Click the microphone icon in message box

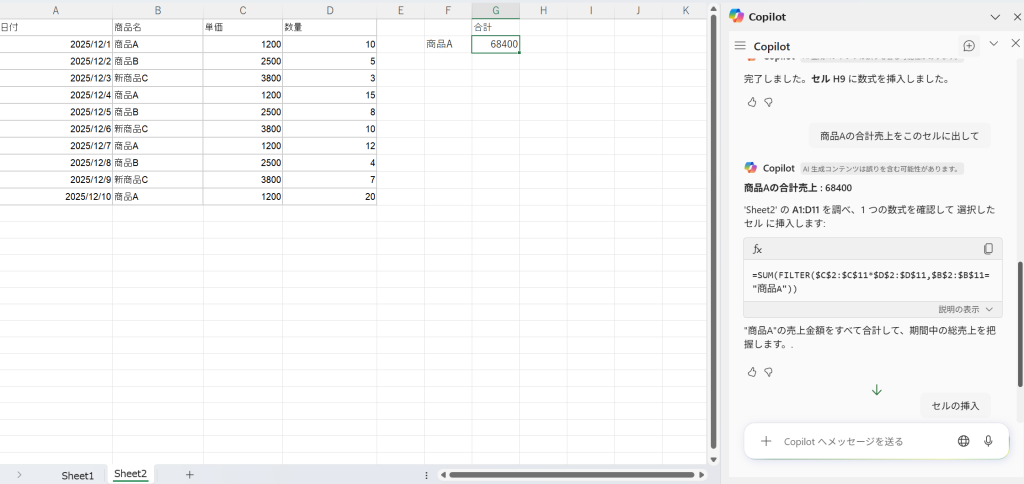[x=988, y=441]
